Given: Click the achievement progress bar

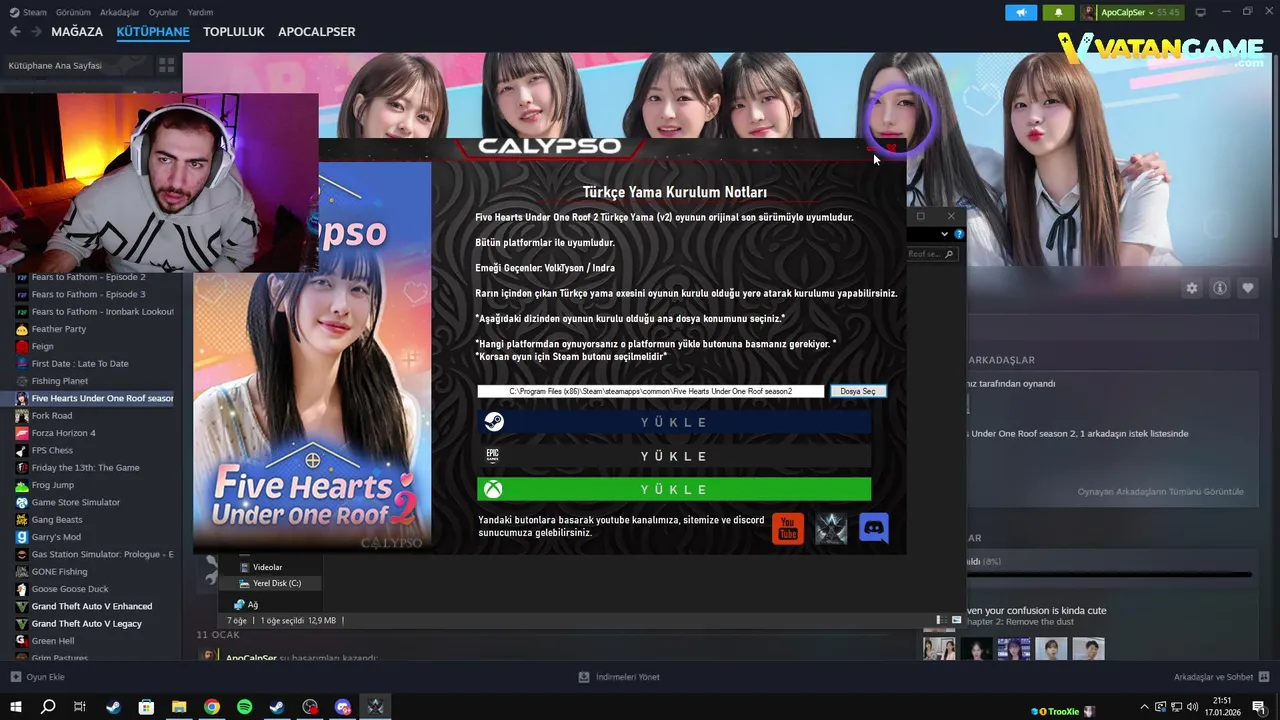Looking at the screenshot, I should (1109, 575).
